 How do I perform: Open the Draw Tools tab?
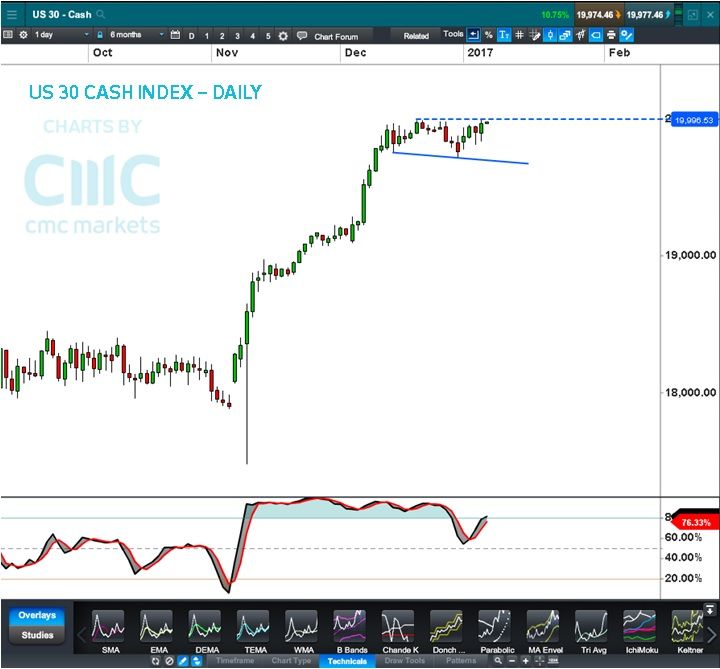pyautogui.click(x=405, y=660)
